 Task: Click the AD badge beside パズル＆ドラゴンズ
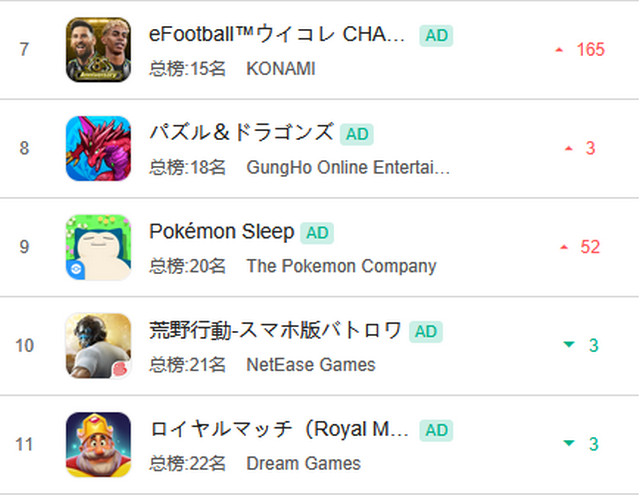(356, 134)
